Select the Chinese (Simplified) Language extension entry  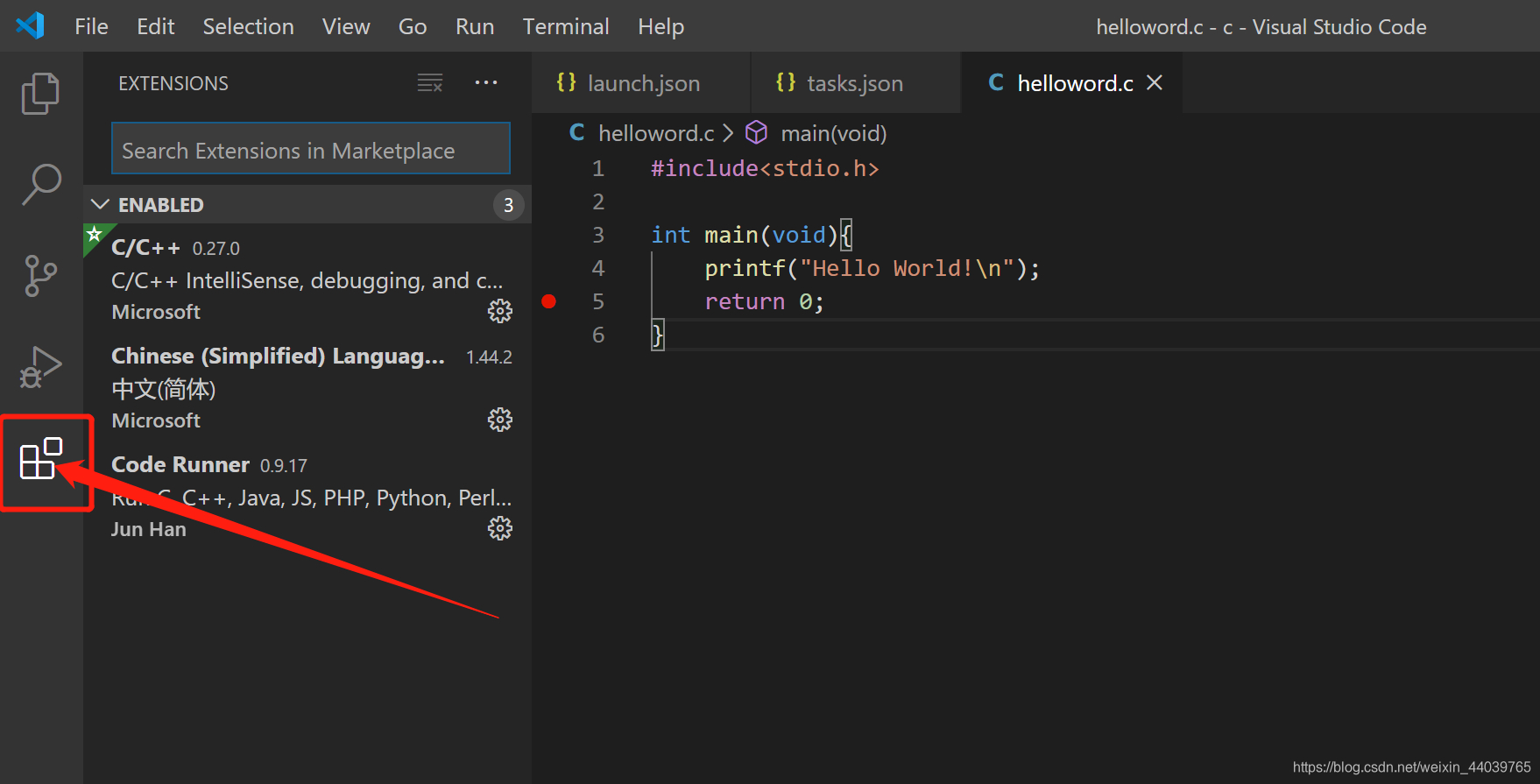click(307, 386)
